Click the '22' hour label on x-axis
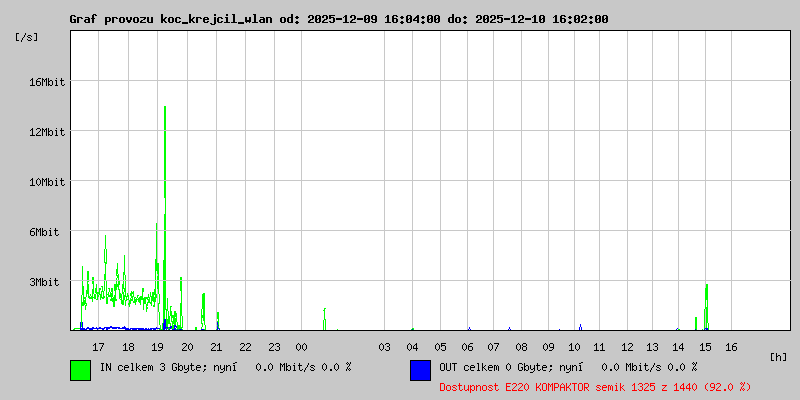The image size is (800, 400). click(x=245, y=347)
